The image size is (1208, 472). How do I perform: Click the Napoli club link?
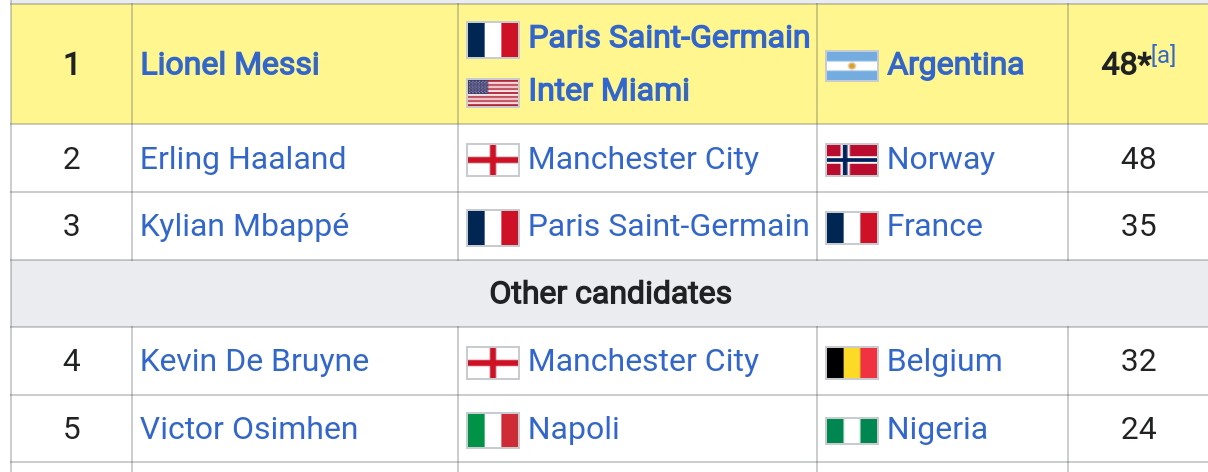[x=574, y=429]
